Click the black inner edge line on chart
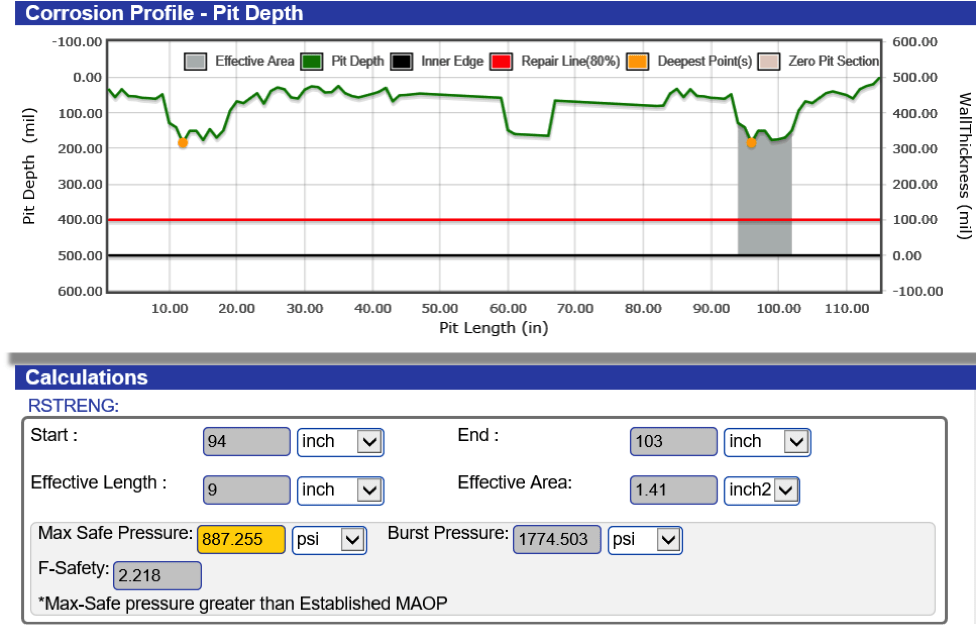 point(493,255)
